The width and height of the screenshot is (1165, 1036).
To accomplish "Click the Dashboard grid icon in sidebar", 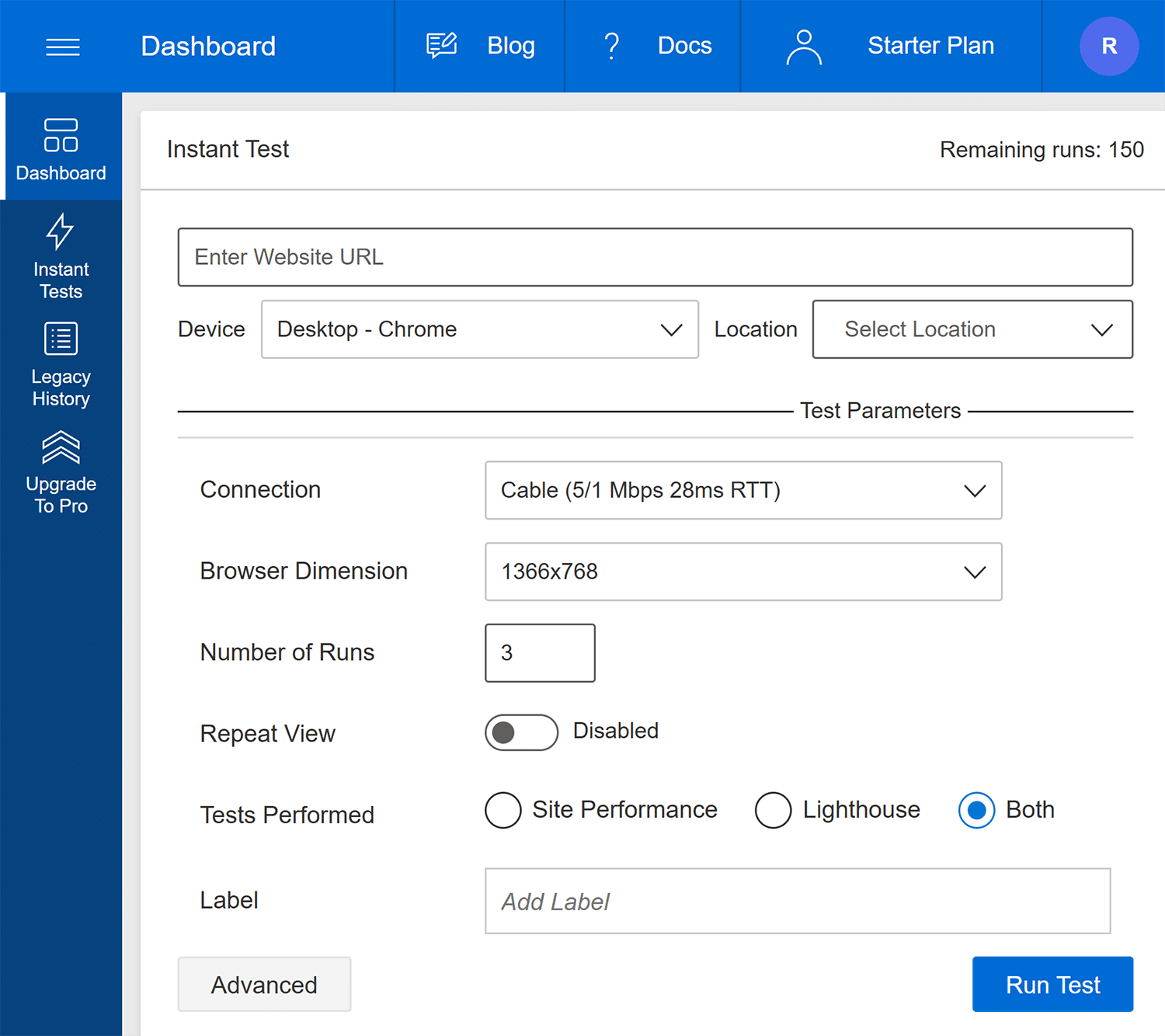I will pos(61,135).
